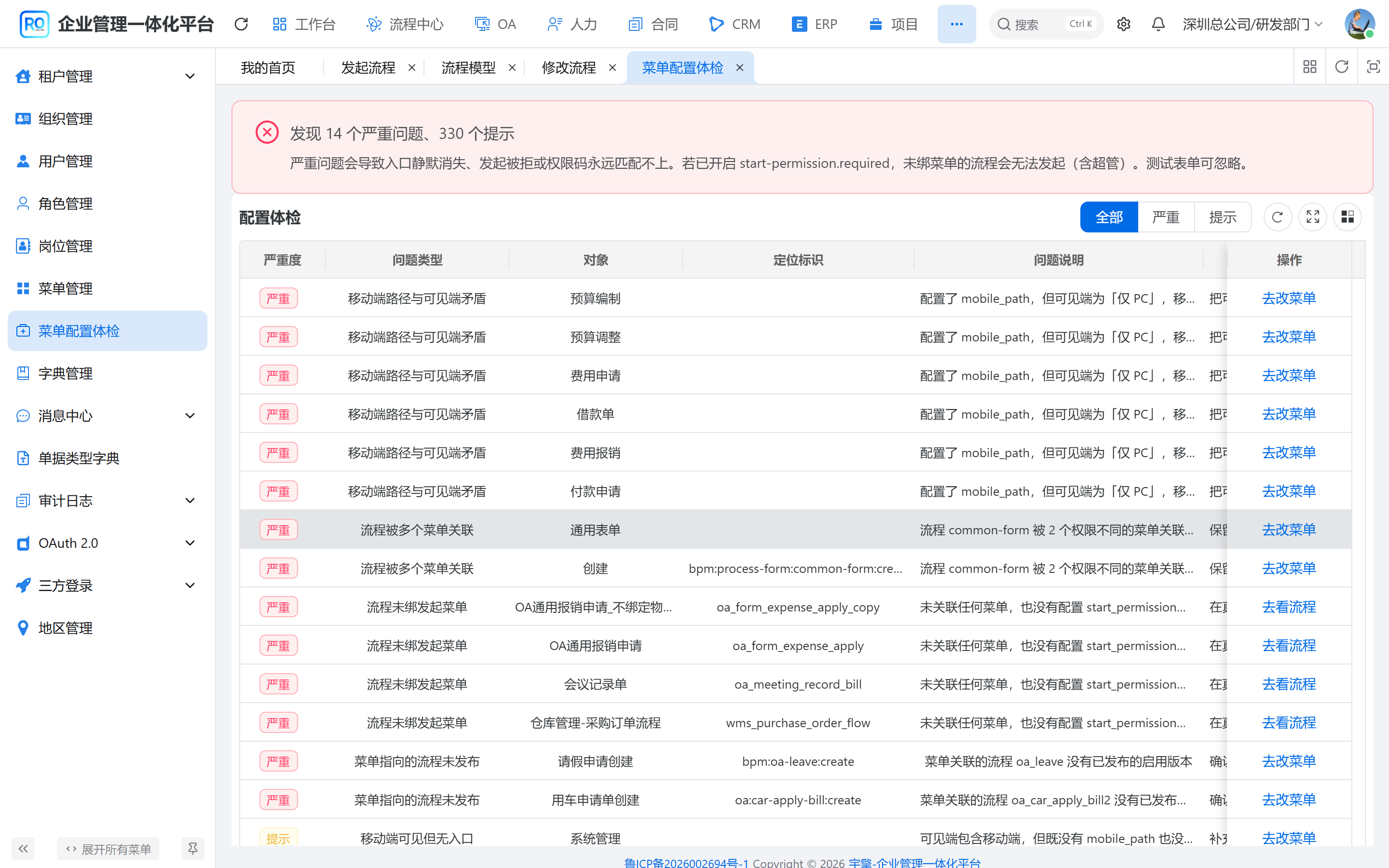The height and width of the screenshot is (868, 1389).
Task: Open the 流程中心 nav item
Action: tap(405, 24)
